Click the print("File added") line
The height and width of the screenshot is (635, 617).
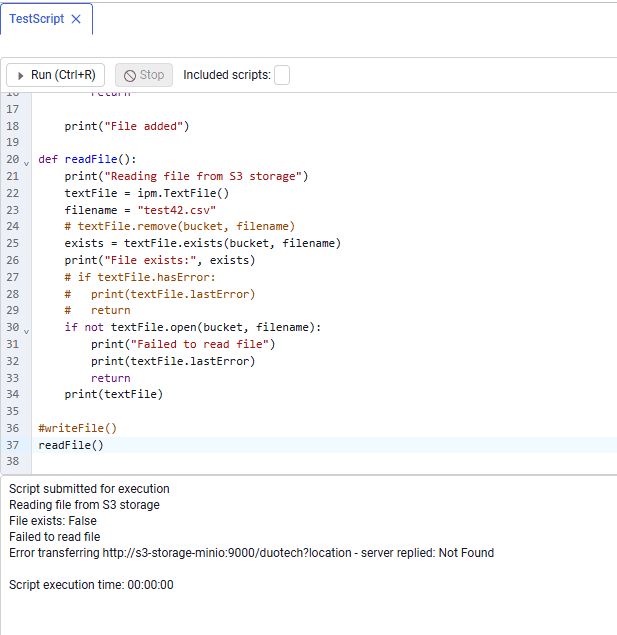point(127,126)
